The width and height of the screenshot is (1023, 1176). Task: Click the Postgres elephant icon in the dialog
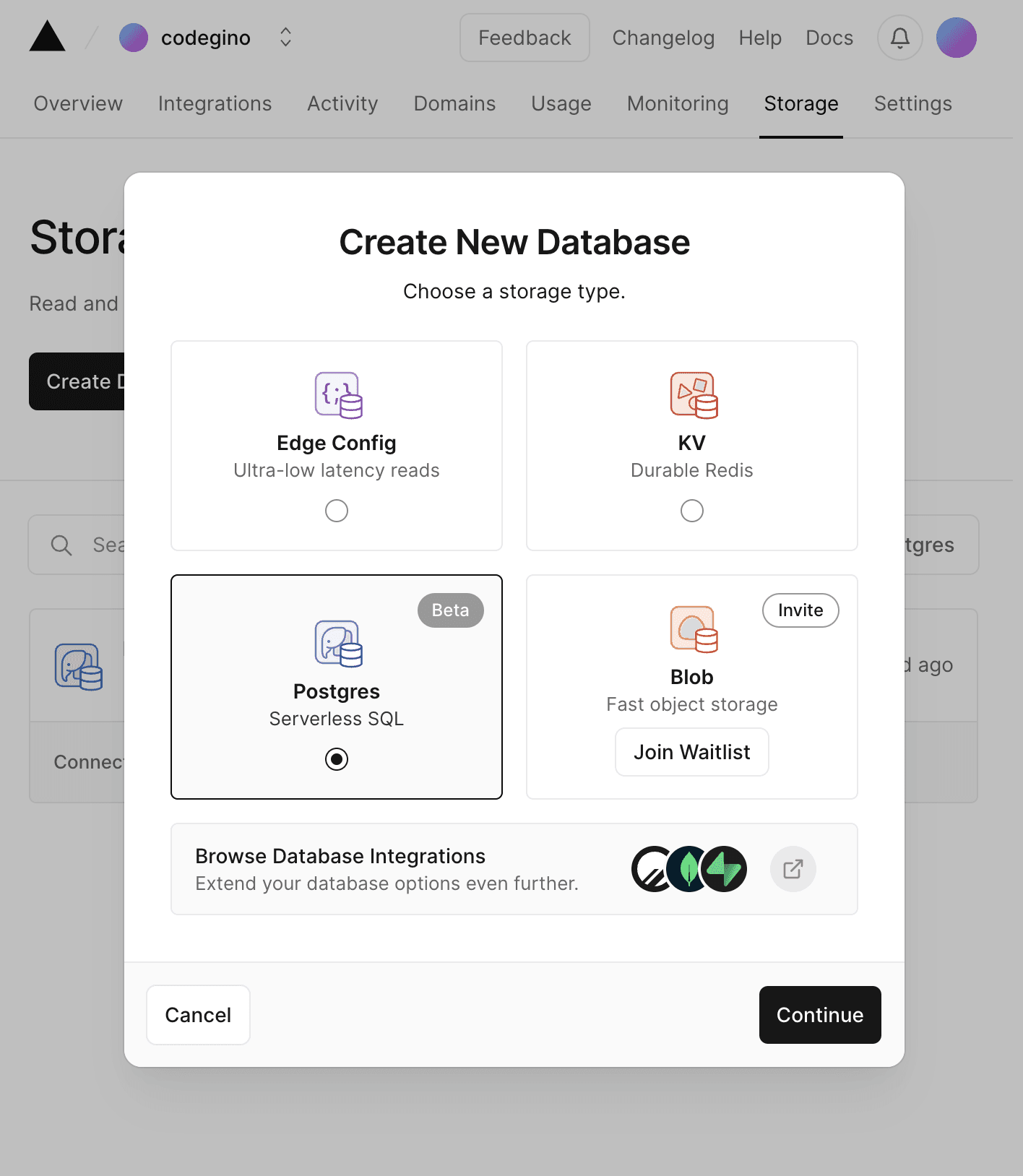pos(337,643)
